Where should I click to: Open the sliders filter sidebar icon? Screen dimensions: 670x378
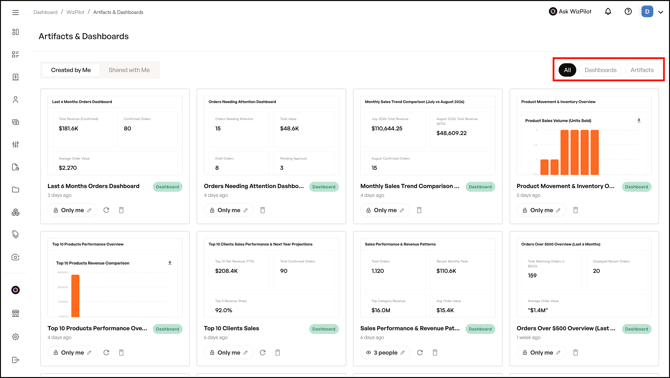click(15, 144)
